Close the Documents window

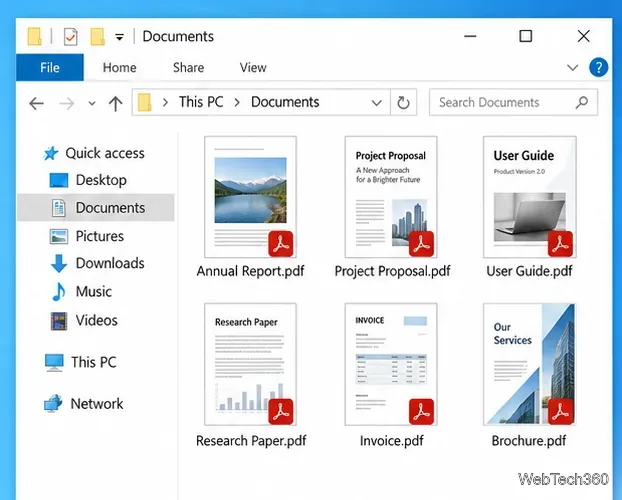(584, 36)
